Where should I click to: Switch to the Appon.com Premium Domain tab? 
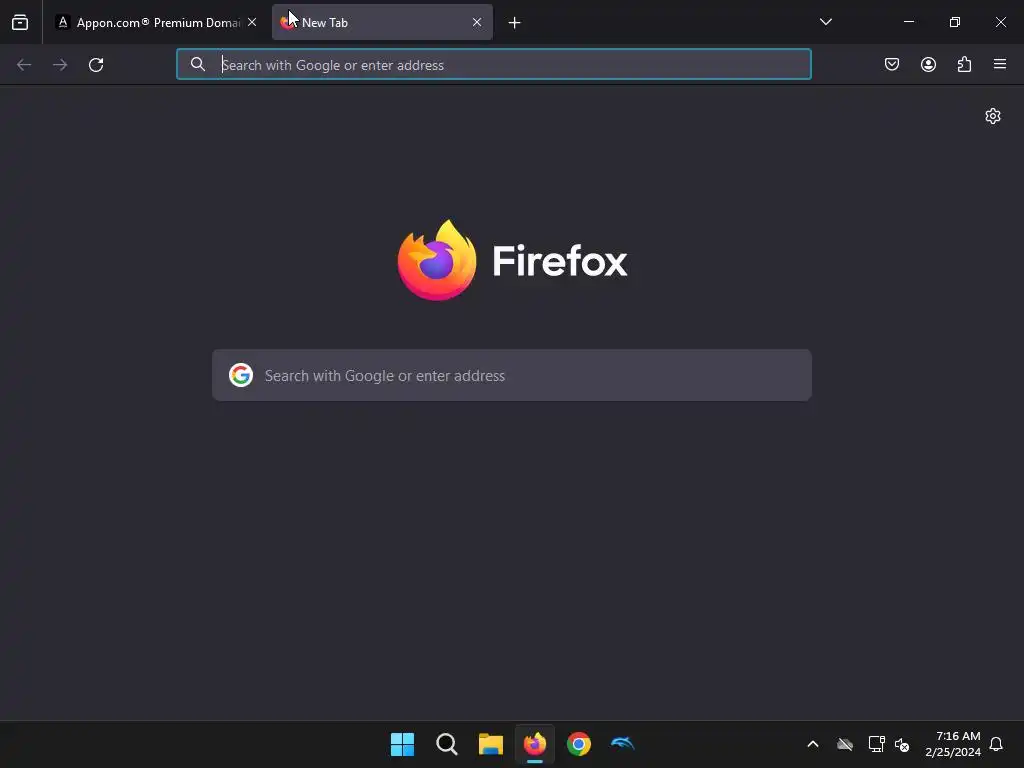pyautogui.click(x=156, y=22)
